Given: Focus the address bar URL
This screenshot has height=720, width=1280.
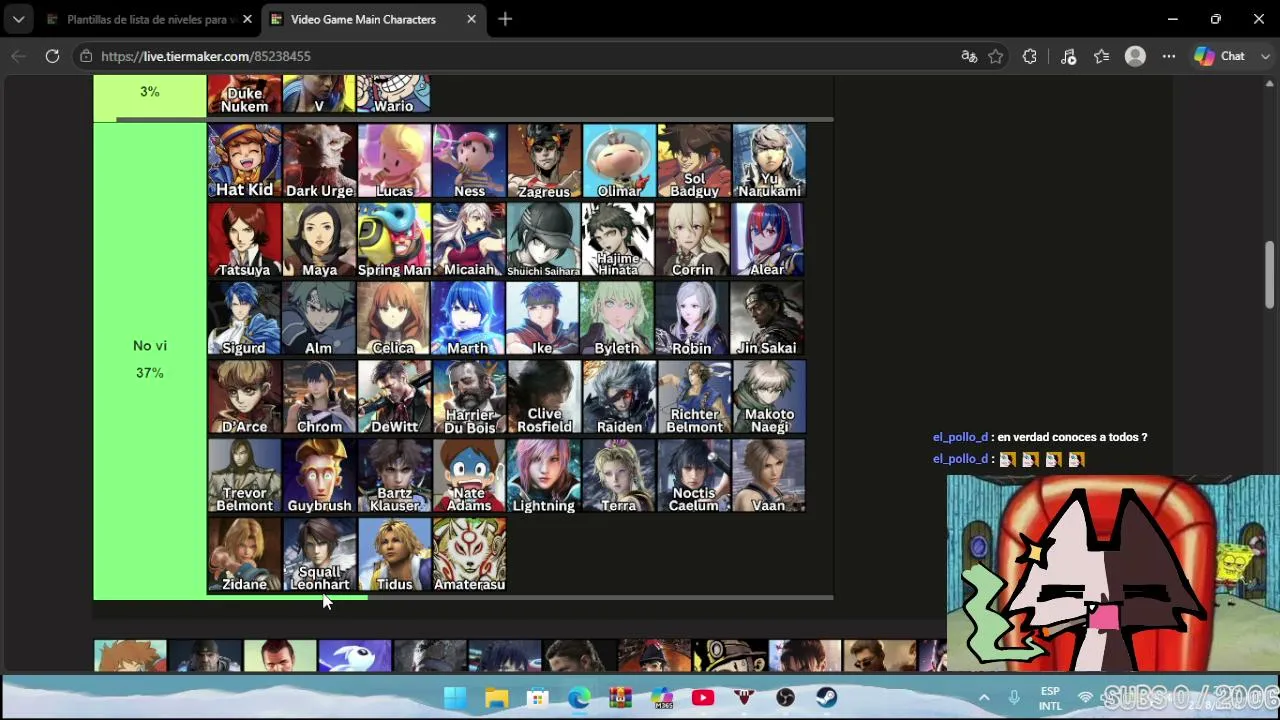Looking at the screenshot, I should click(206, 56).
